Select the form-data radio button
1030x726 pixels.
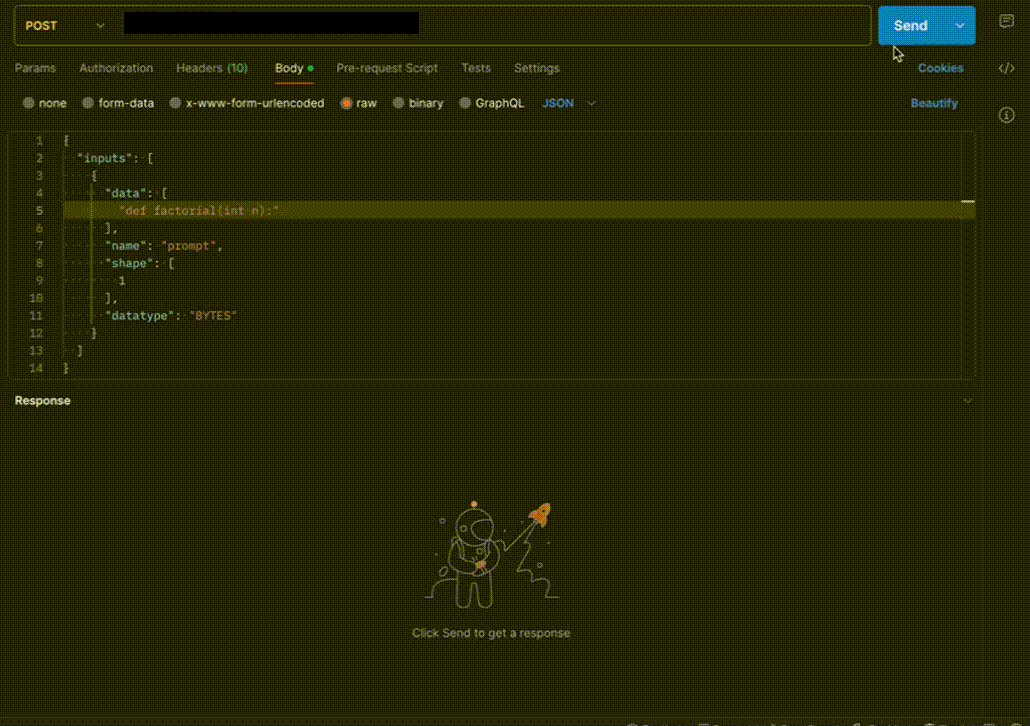(88, 103)
